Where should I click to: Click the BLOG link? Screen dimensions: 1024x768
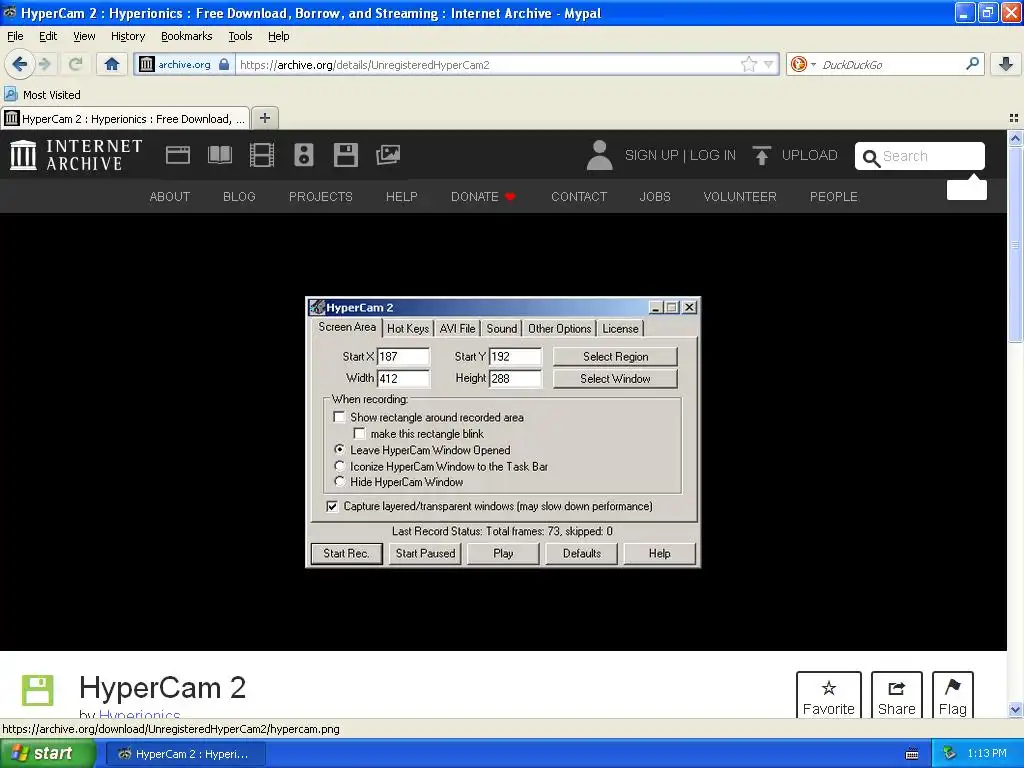[x=239, y=197]
